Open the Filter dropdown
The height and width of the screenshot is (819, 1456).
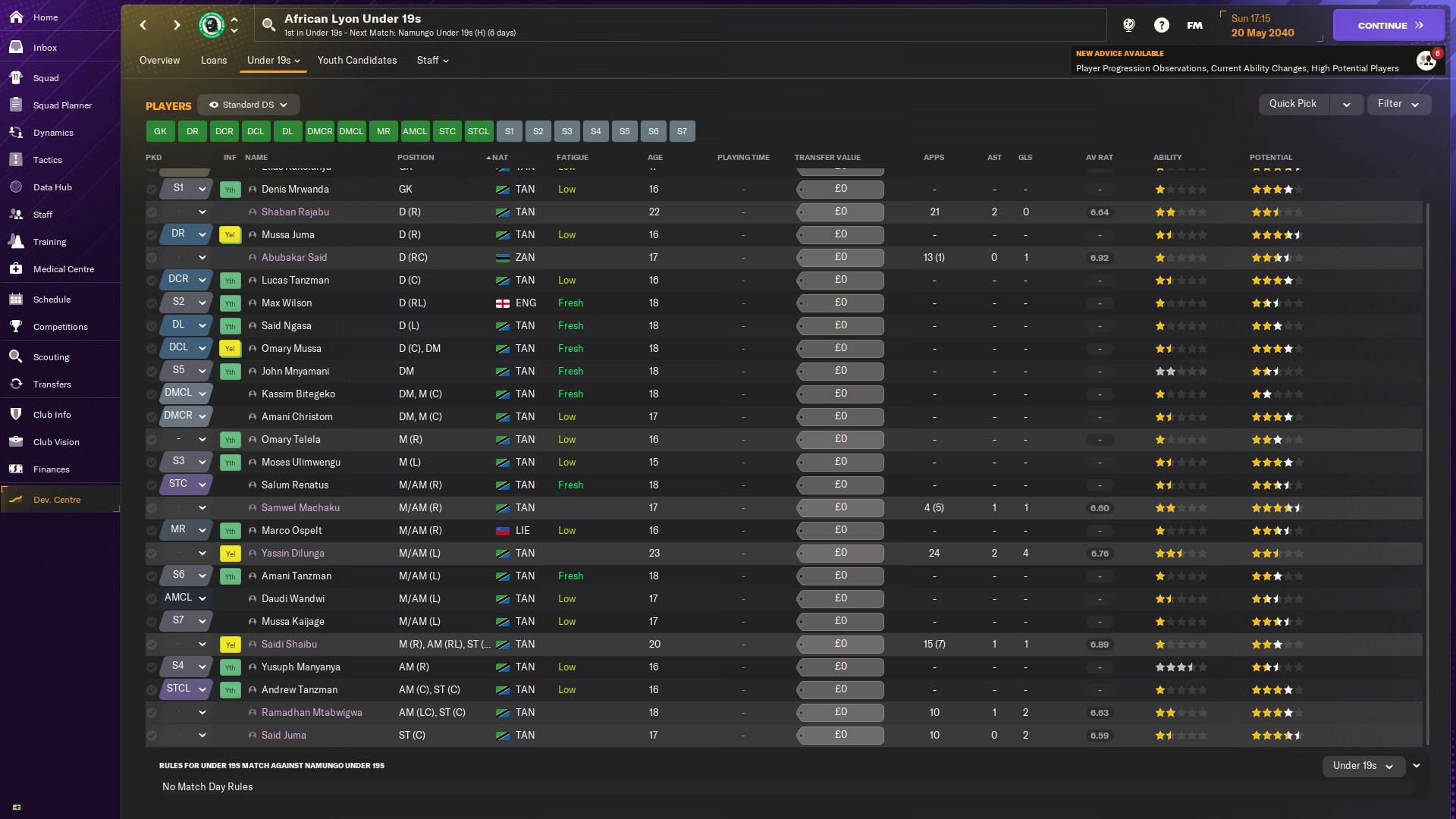click(x=1398, y=104)
